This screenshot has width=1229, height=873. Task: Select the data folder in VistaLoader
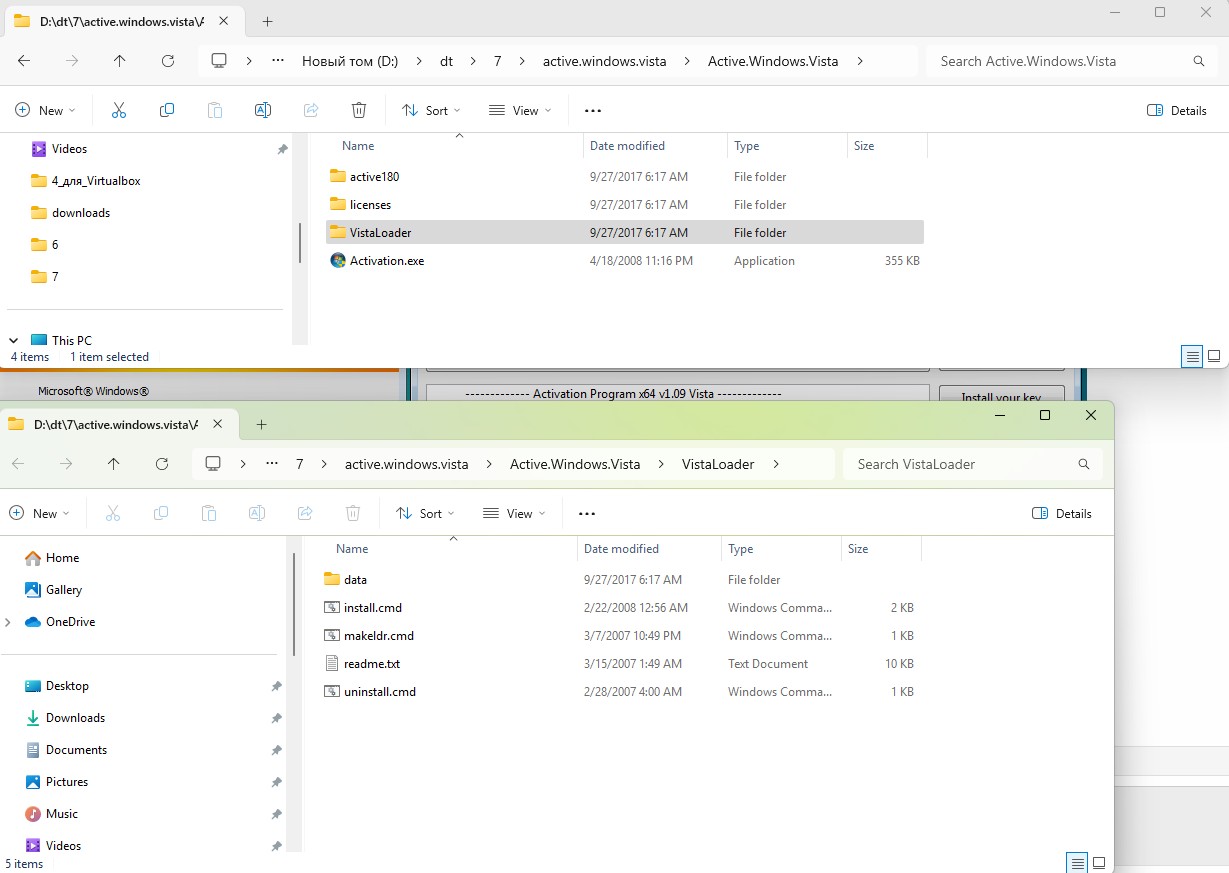pos(619,580)
